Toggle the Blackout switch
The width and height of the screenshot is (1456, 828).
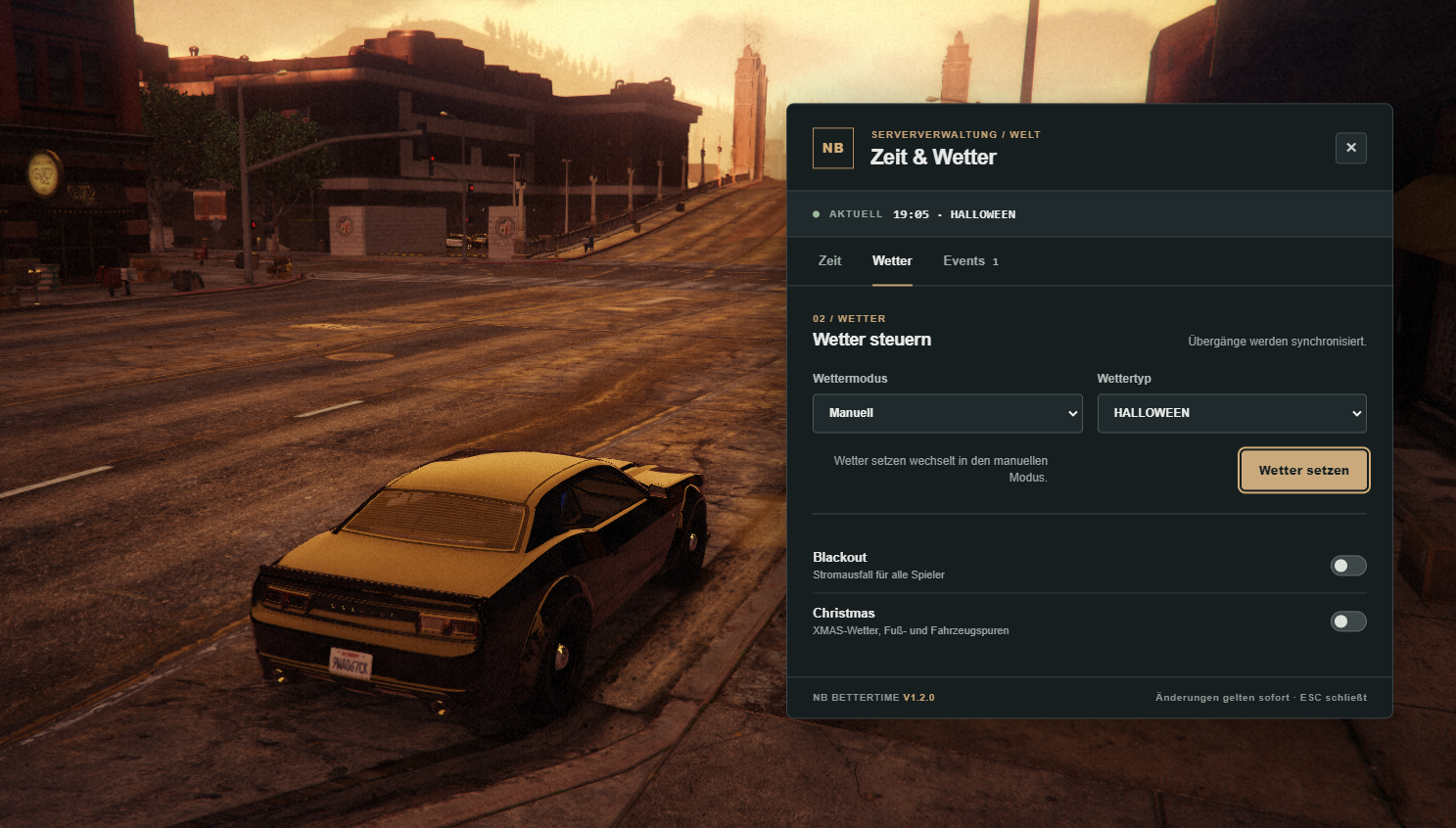1348,566
